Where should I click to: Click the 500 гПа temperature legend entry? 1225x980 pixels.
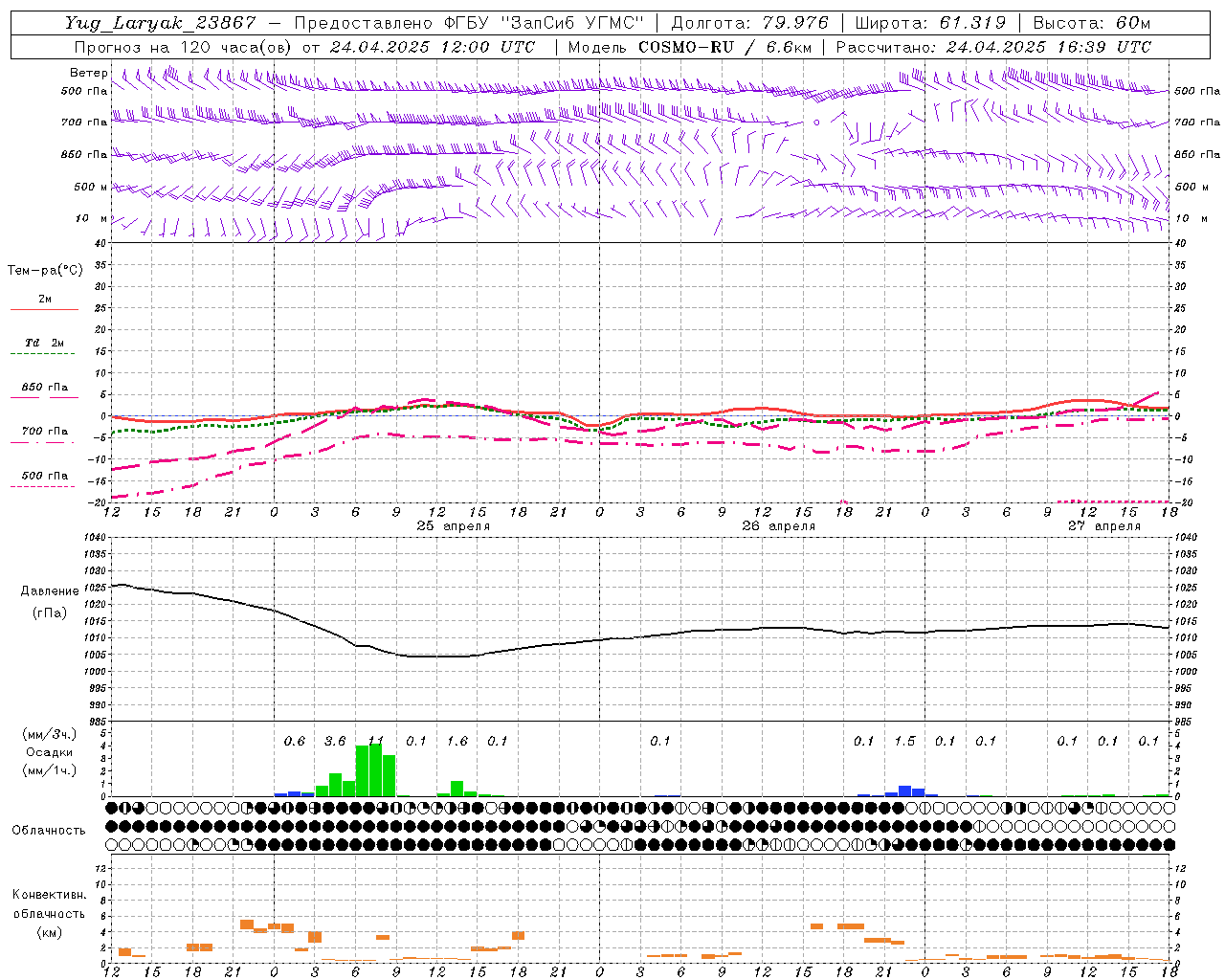[x=44, y=476]
